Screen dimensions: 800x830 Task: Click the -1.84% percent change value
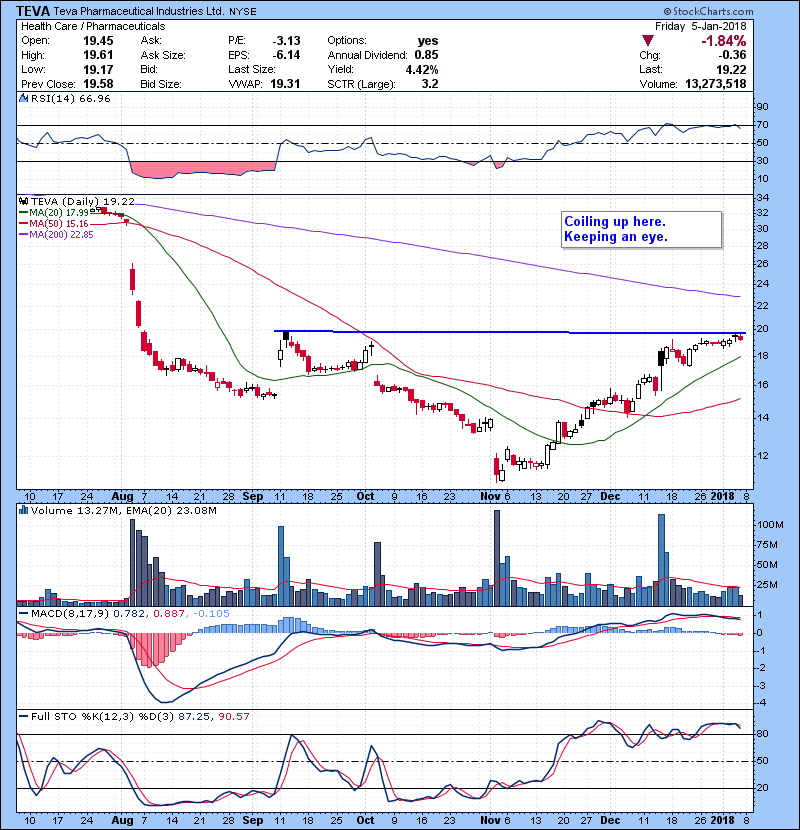(x=723, y=41)
